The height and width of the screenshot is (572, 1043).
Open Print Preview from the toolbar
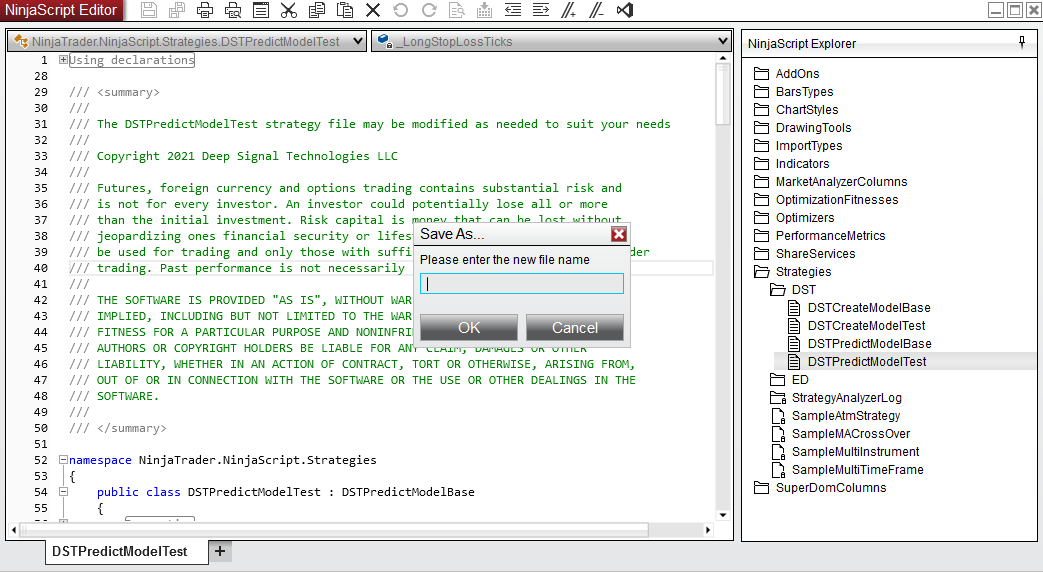point(233,10)
